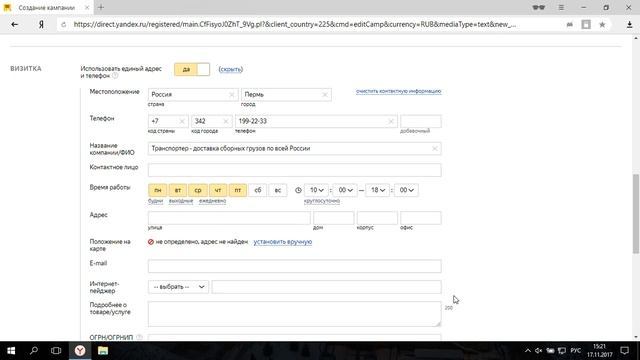
Task: Toggle Monday (пн) working day
Action: pos(158,190)
